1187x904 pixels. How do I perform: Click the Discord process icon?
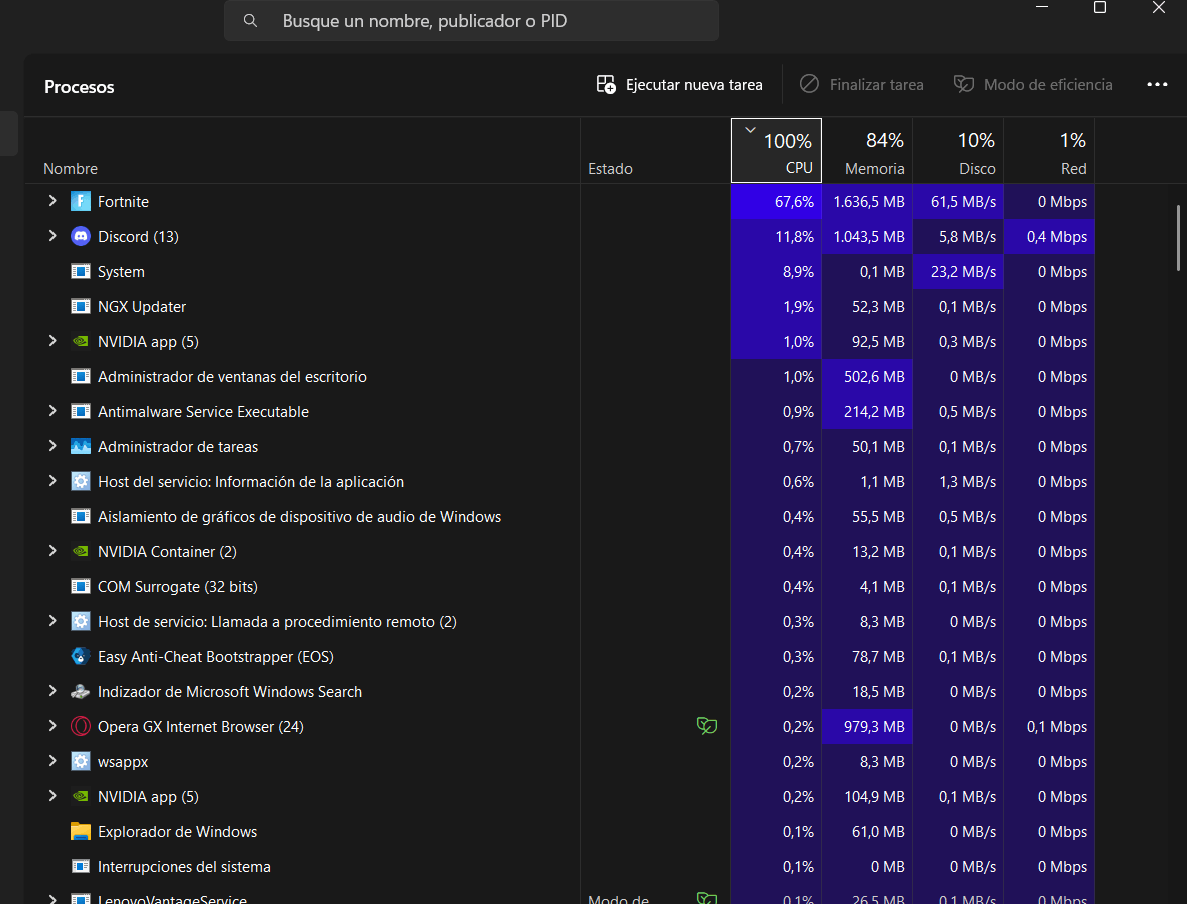click(80, 236)
